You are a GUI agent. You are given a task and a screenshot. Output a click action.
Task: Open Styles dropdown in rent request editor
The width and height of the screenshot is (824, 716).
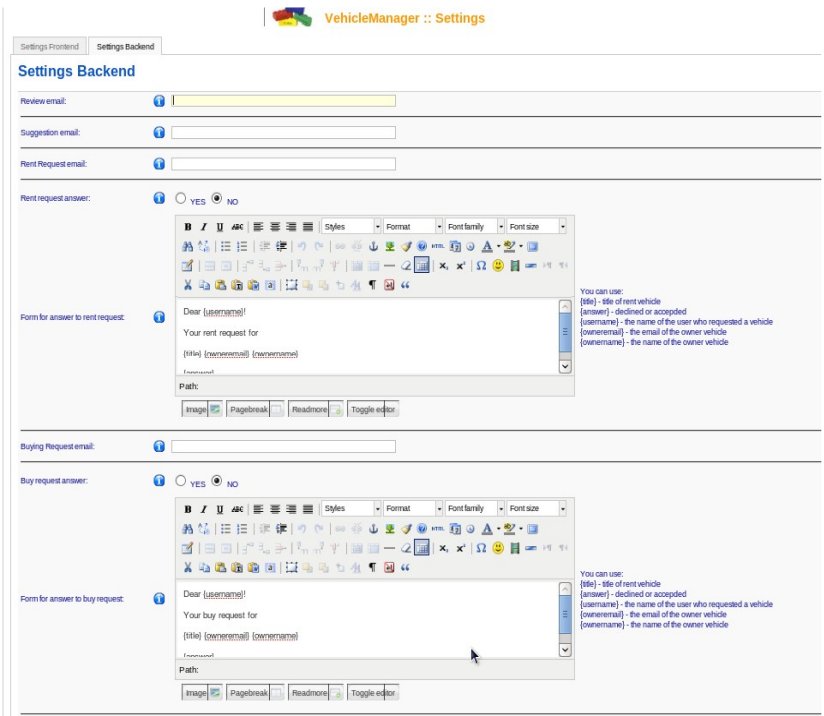point(351,227)
